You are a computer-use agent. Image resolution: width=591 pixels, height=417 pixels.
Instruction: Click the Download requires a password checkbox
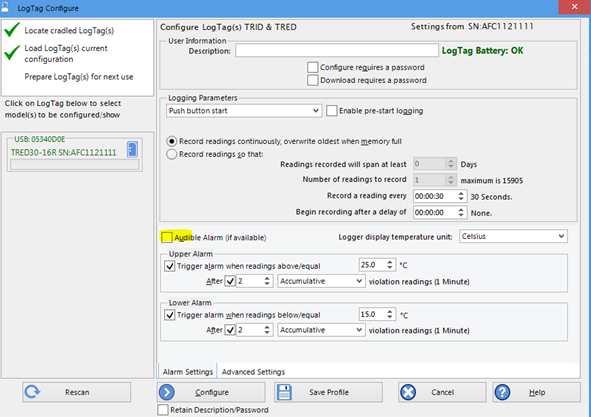click(312, 80)
